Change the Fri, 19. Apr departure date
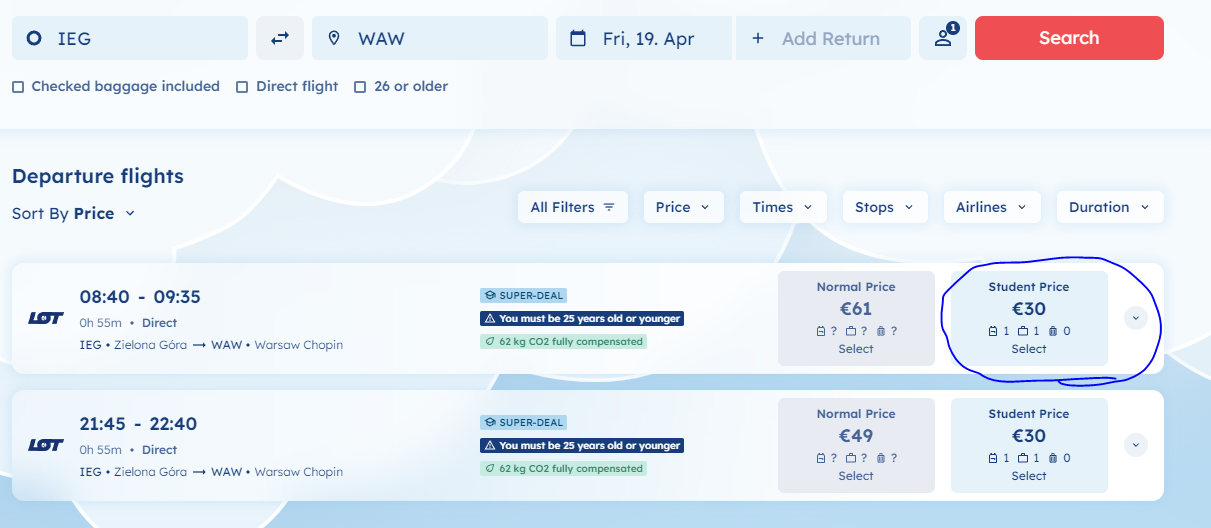The height and width of the screenshot is (528, 1211). pos(645,38)
